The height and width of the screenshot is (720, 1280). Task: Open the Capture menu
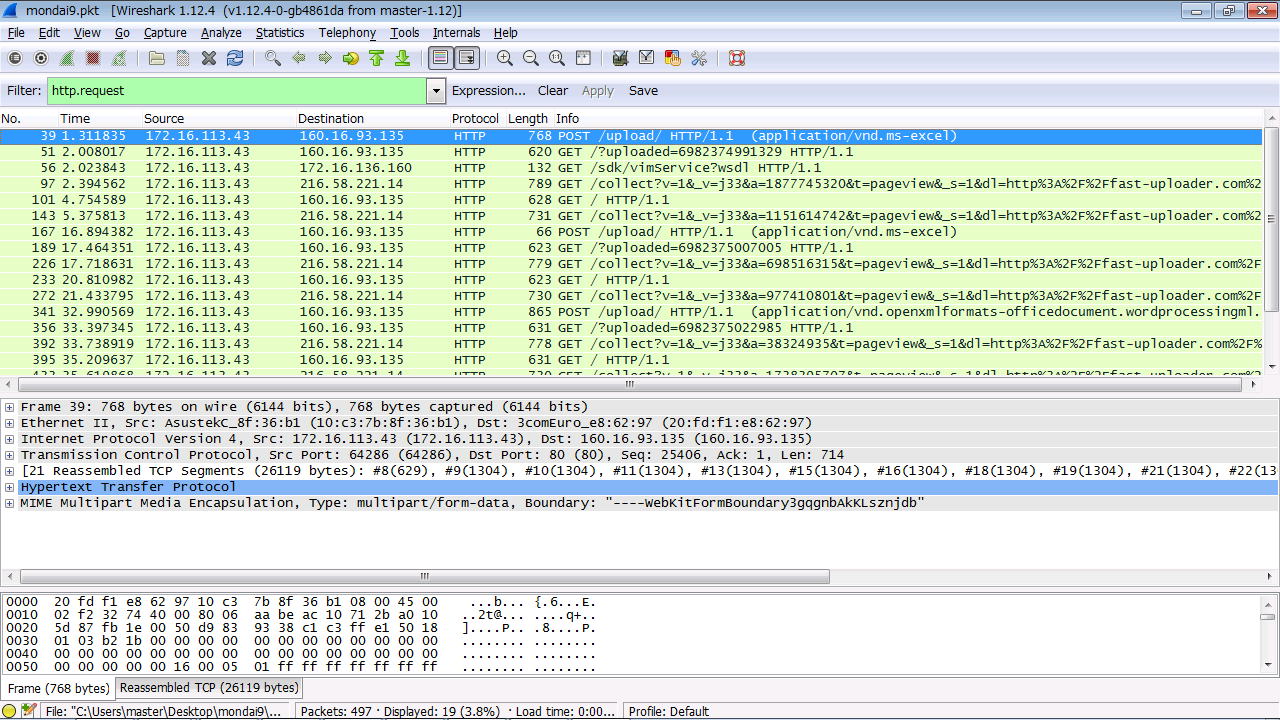(x=165, y=33)
